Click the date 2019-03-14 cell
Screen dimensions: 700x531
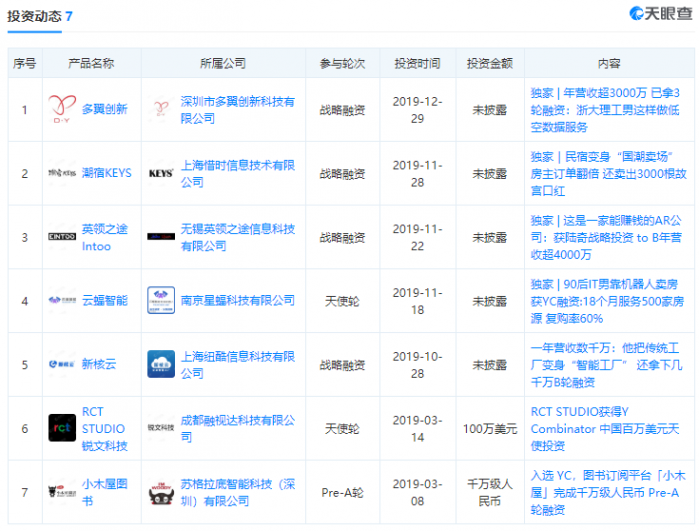coord(417,428)
